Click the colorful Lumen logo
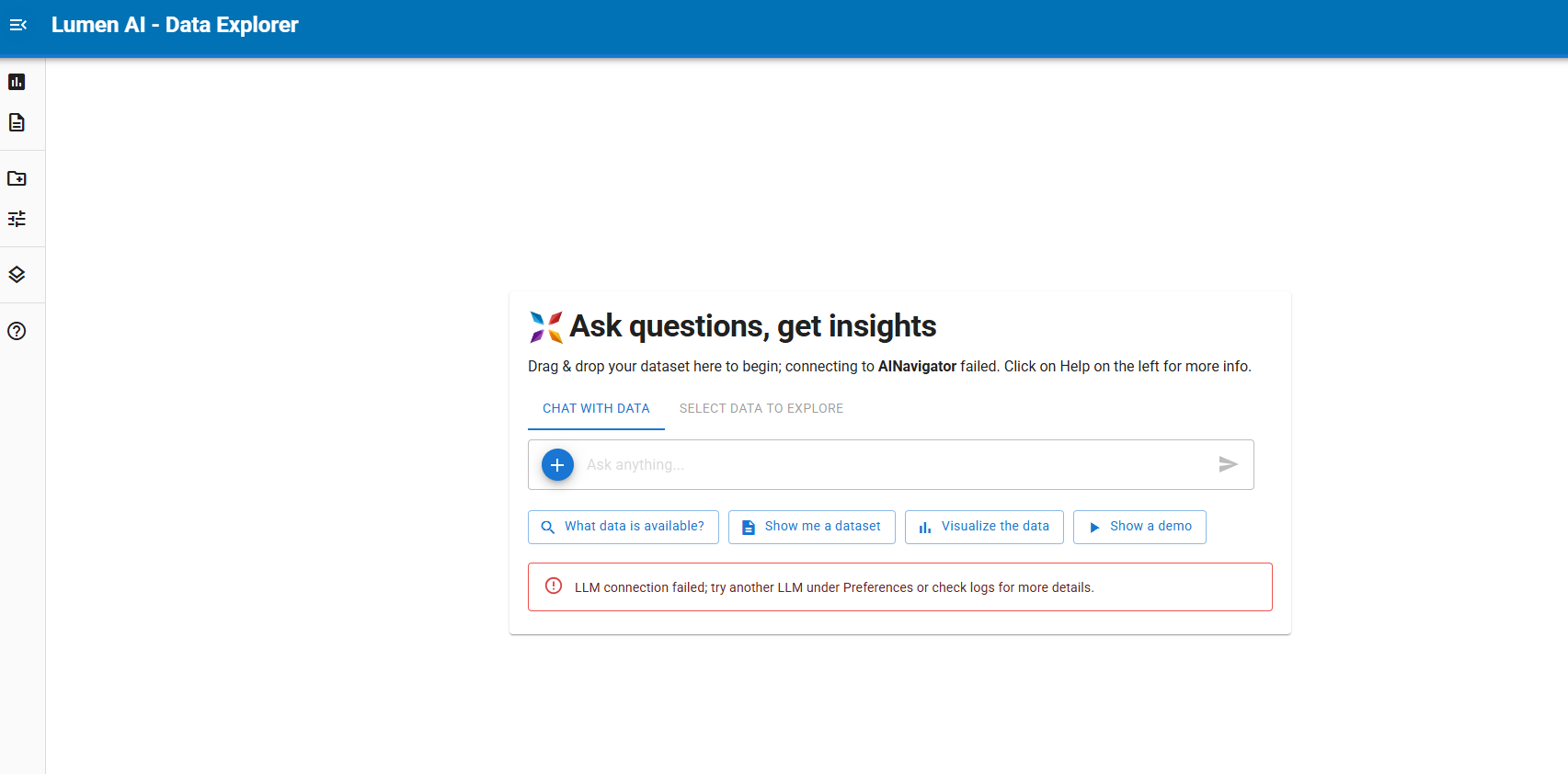The height and width of the screenshot is (774, 1568). tap(545, 326)
